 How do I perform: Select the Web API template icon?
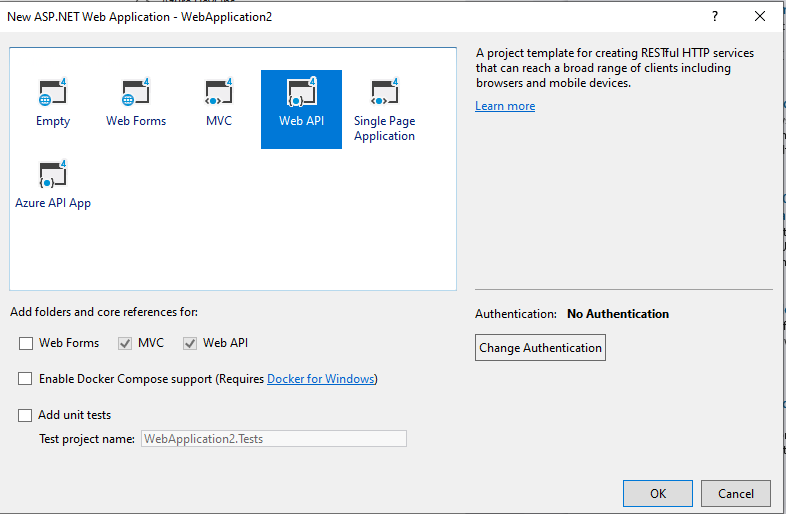click(x=302, y=92)
